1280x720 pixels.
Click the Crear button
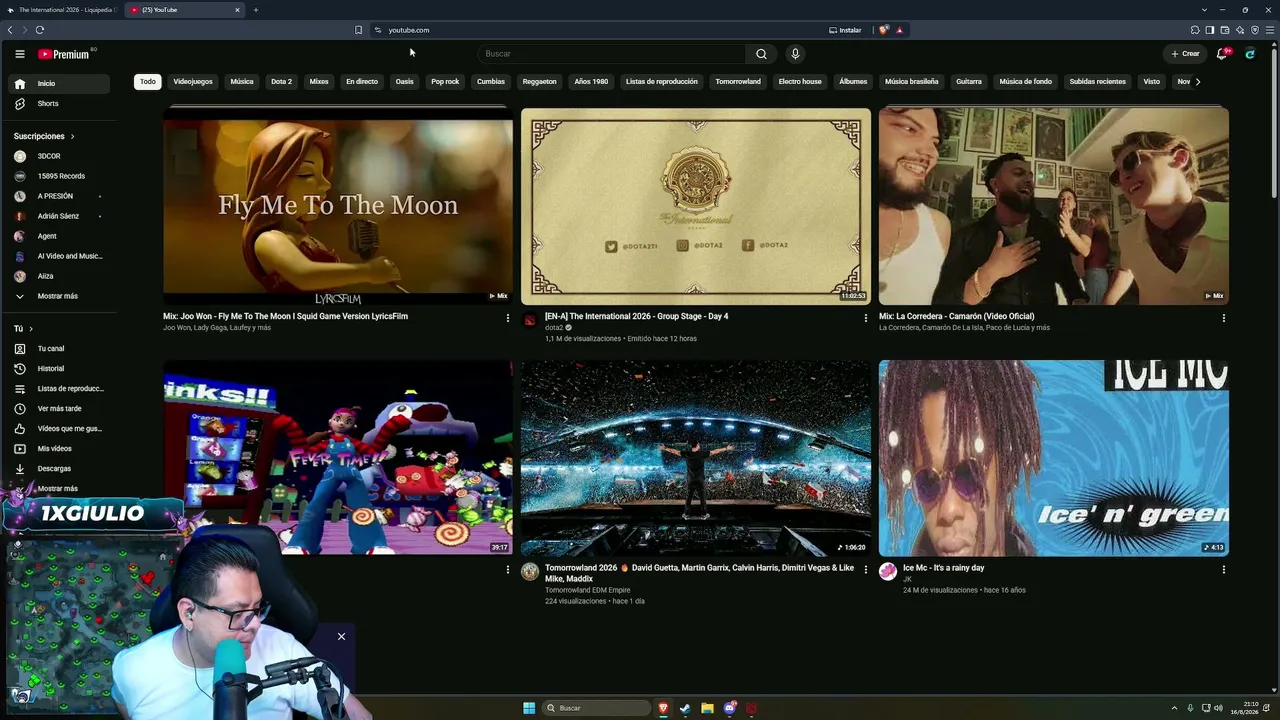point(1185,54)
